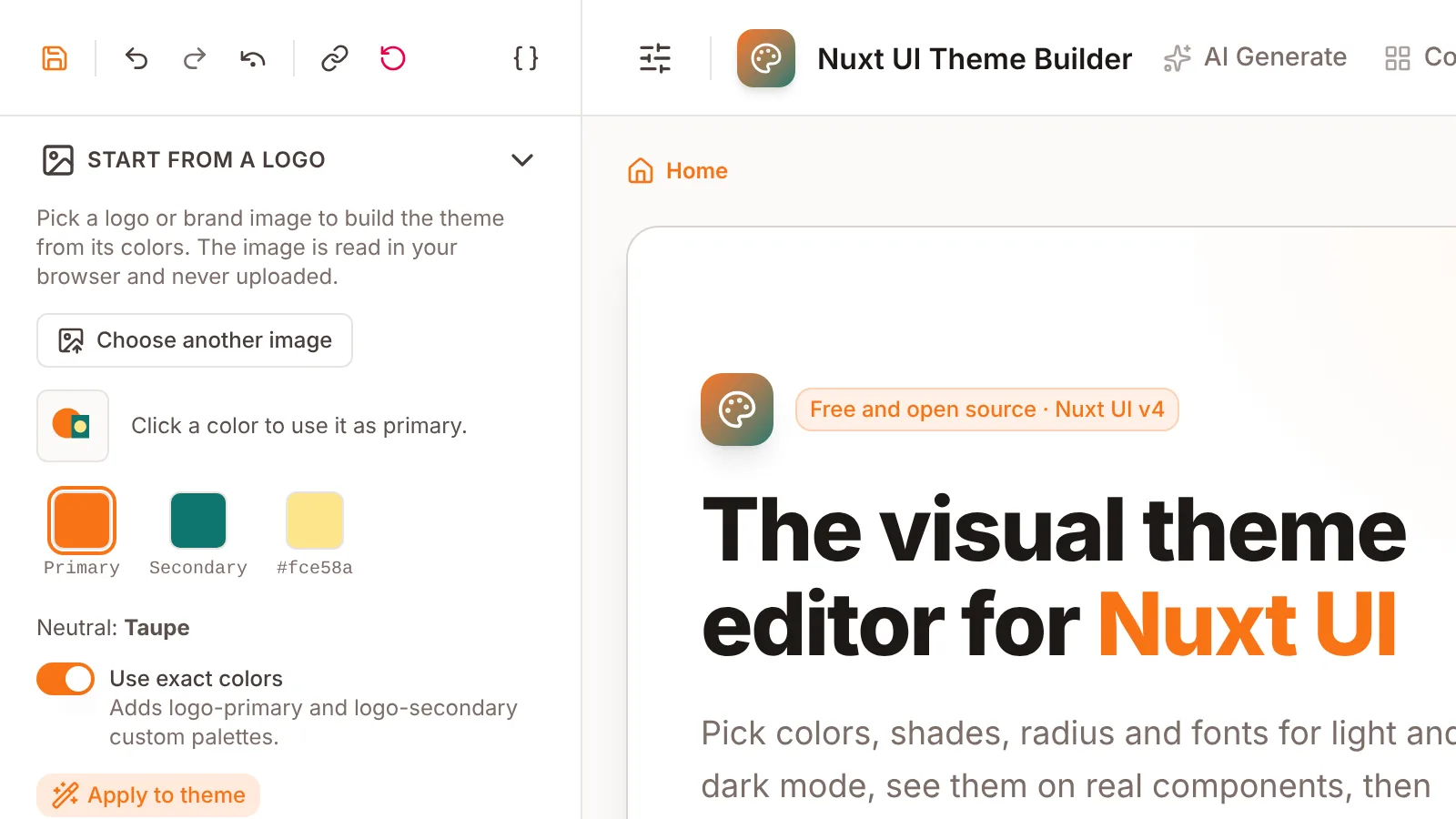The image size is (1456, 819).
Task: Click the orange save icon
Action: pos(55,58)
